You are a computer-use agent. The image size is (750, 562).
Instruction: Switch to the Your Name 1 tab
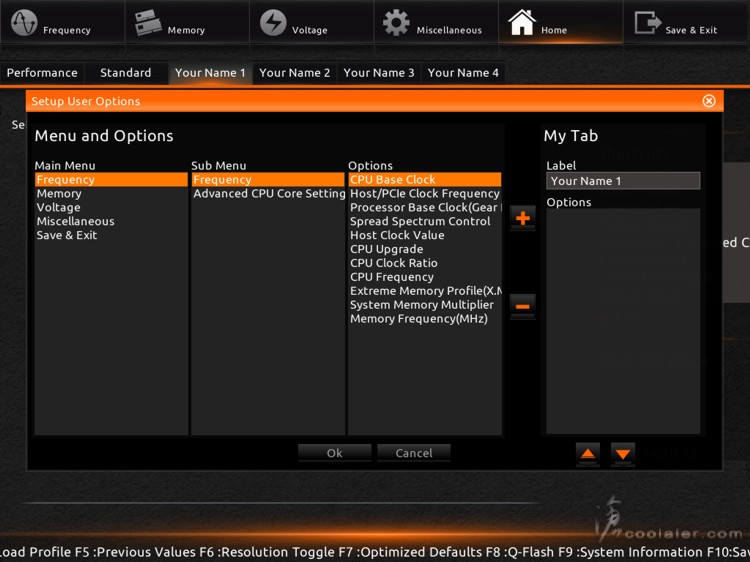point(210,73)
